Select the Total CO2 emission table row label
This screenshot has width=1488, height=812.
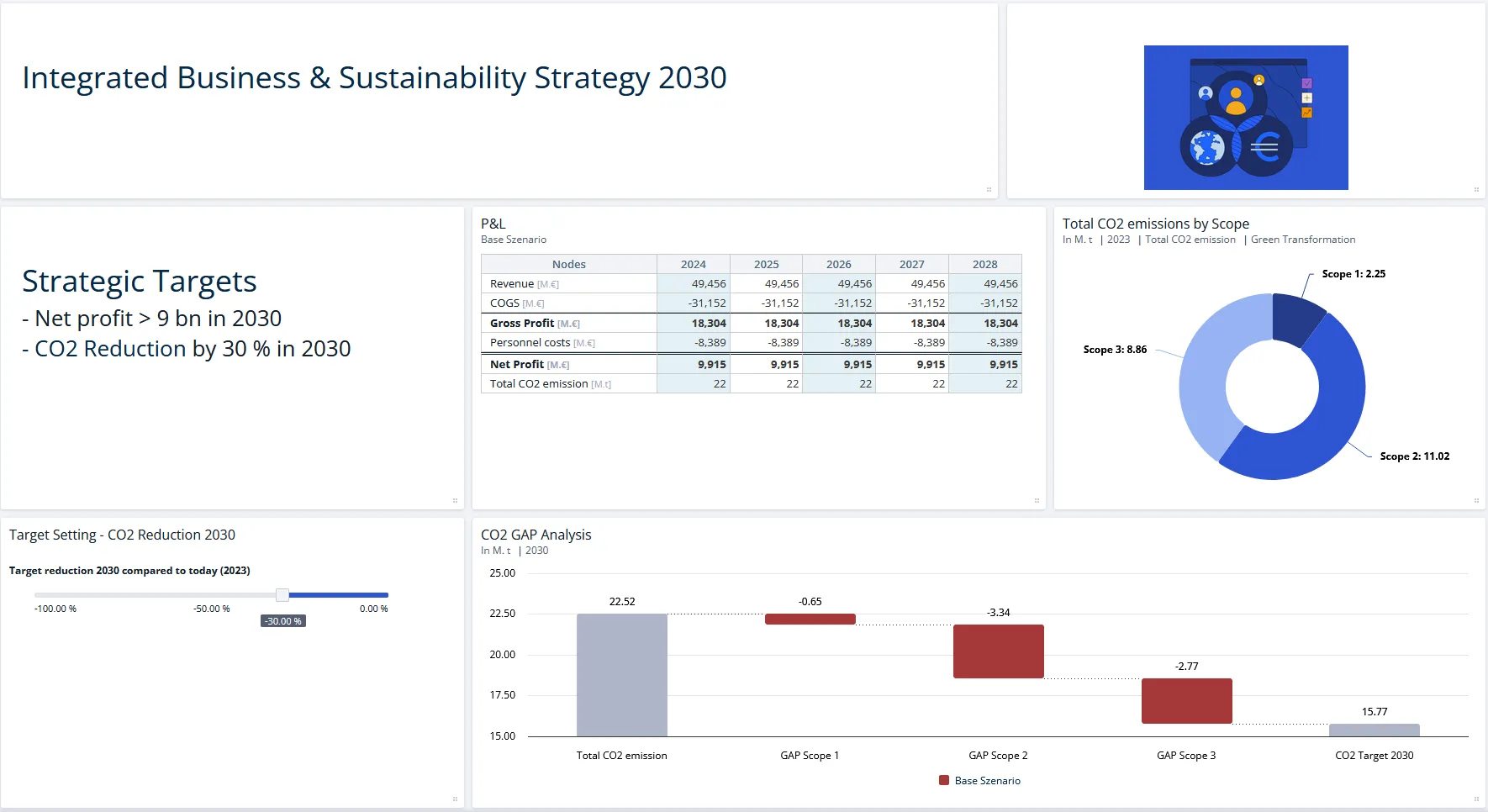pos(551,384)
